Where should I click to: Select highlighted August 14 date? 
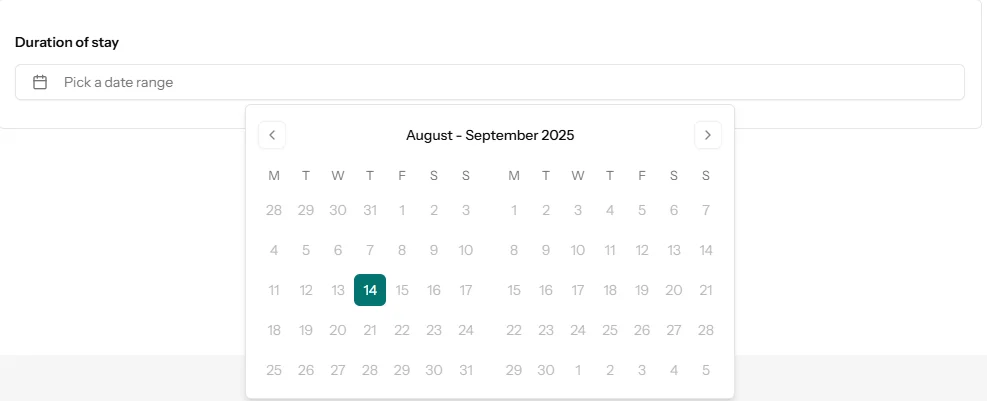[370, 290]
